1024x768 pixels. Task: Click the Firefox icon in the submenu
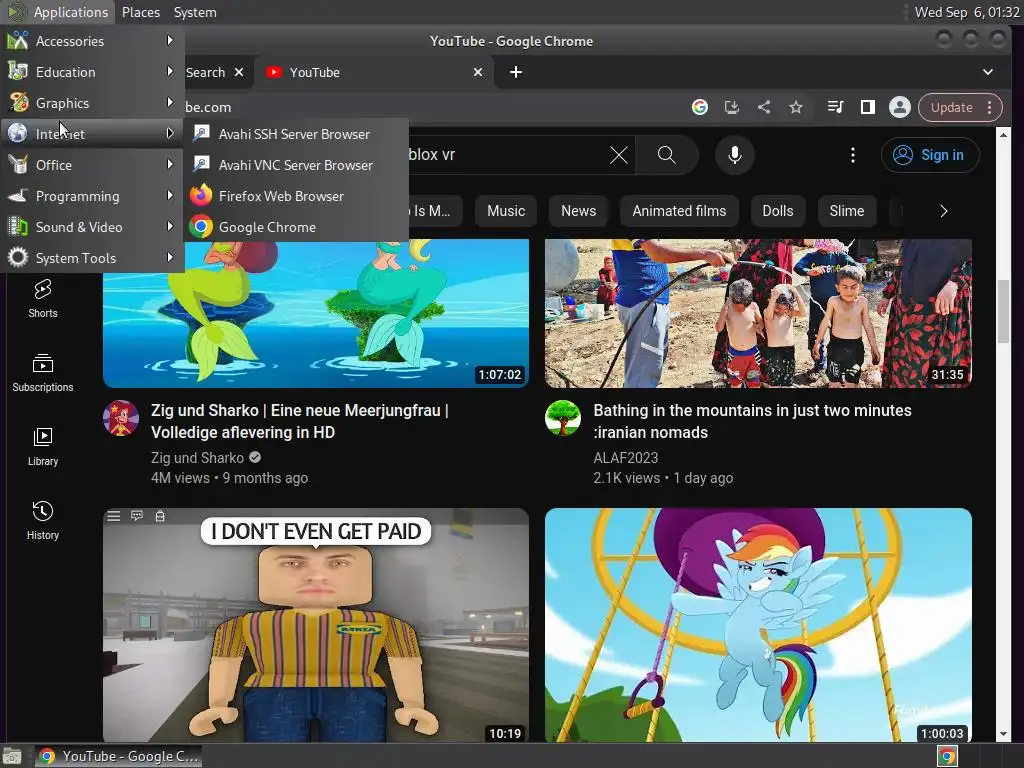pos(201,195)
